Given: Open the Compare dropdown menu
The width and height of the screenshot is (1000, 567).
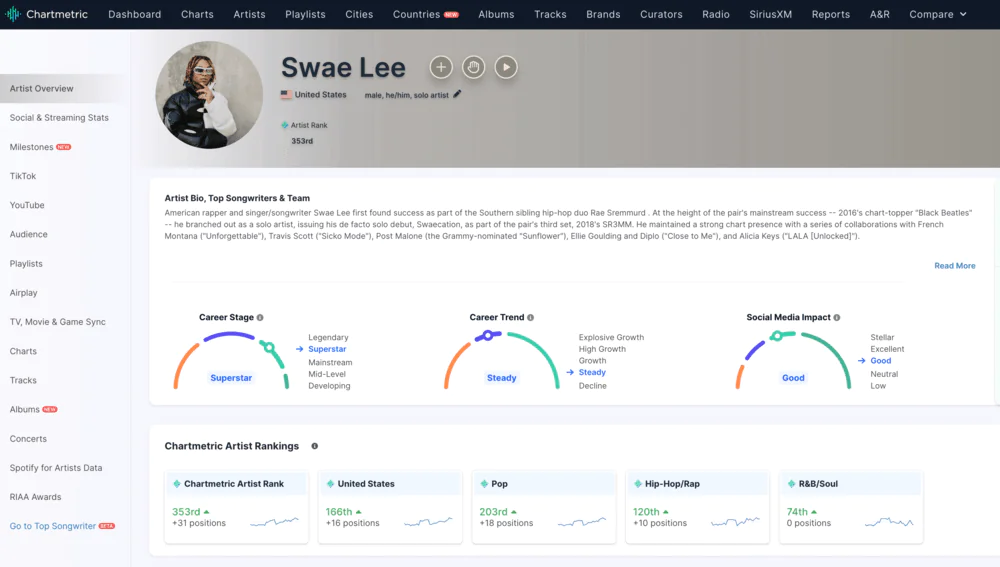Looking at the screenshot, I should pos(938,14).
